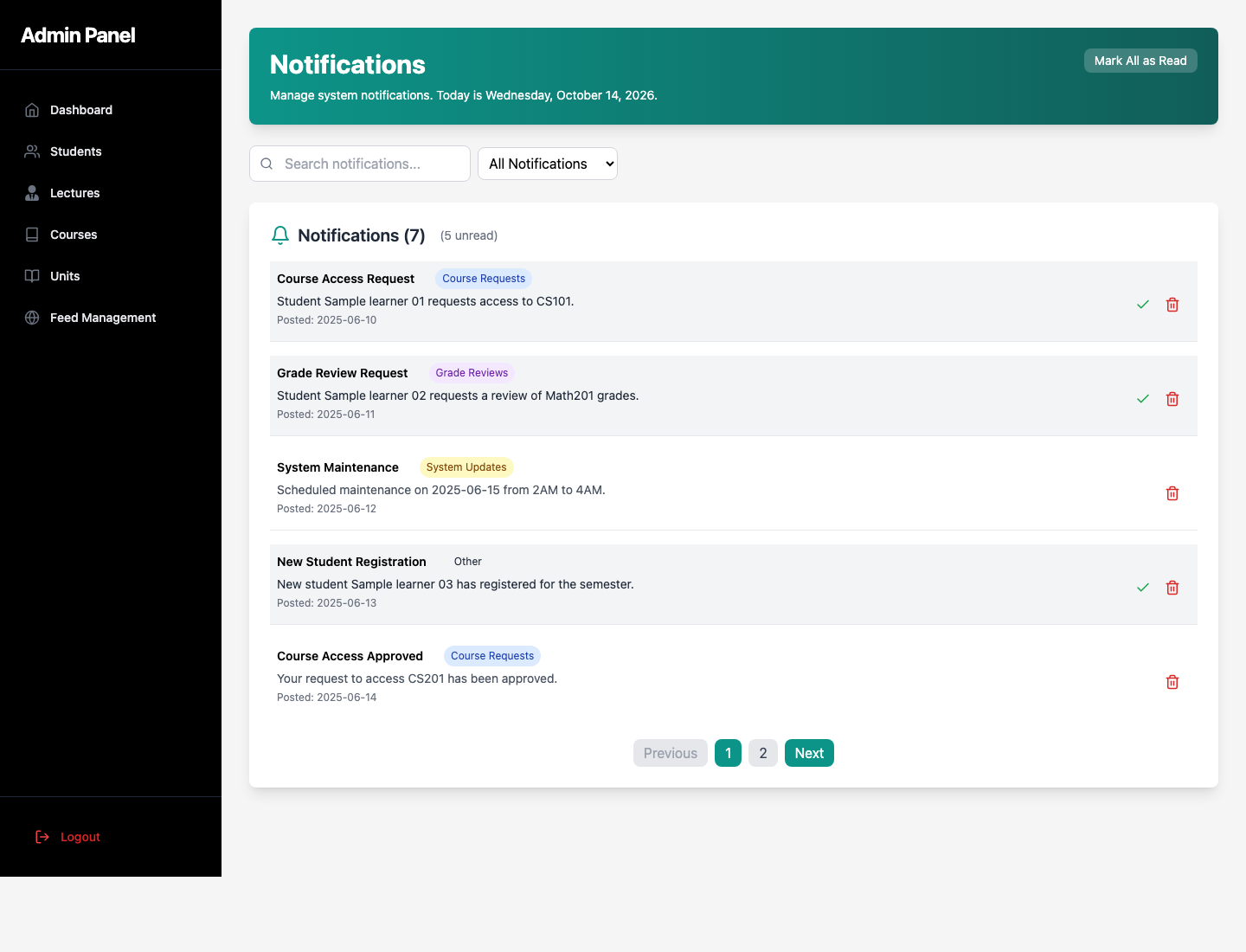Delete the Course Access Request notification
Image resolution: width=1246 pixels, height=952 pixels.
click(x=1172, y=305)
